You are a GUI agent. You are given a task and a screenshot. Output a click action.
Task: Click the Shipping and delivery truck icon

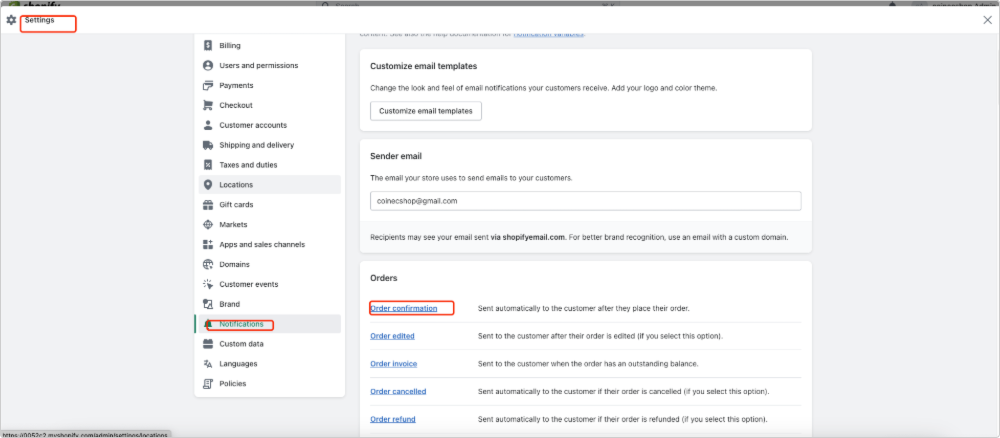[208, 145]
